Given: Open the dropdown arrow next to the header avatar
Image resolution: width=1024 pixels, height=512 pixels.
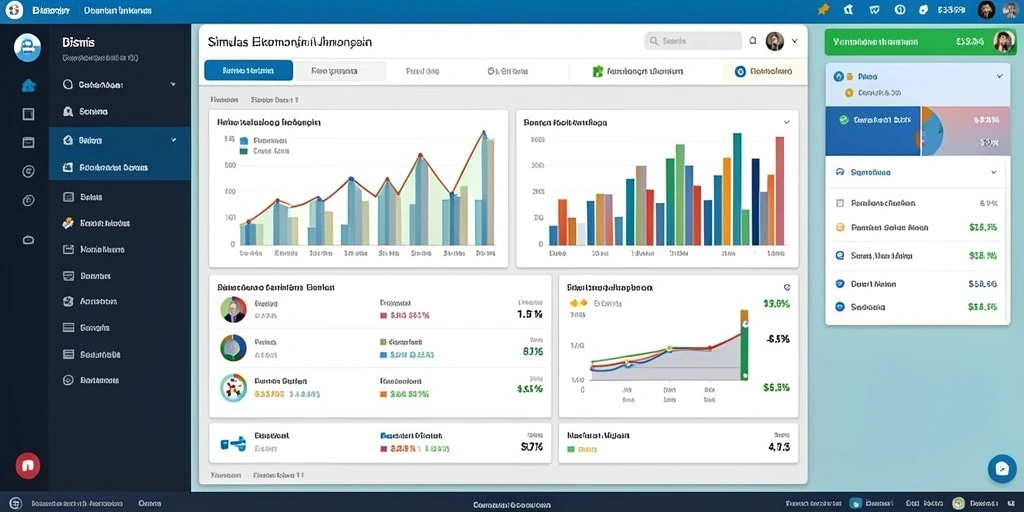Looking at the screenshot, I should point(795,41).
